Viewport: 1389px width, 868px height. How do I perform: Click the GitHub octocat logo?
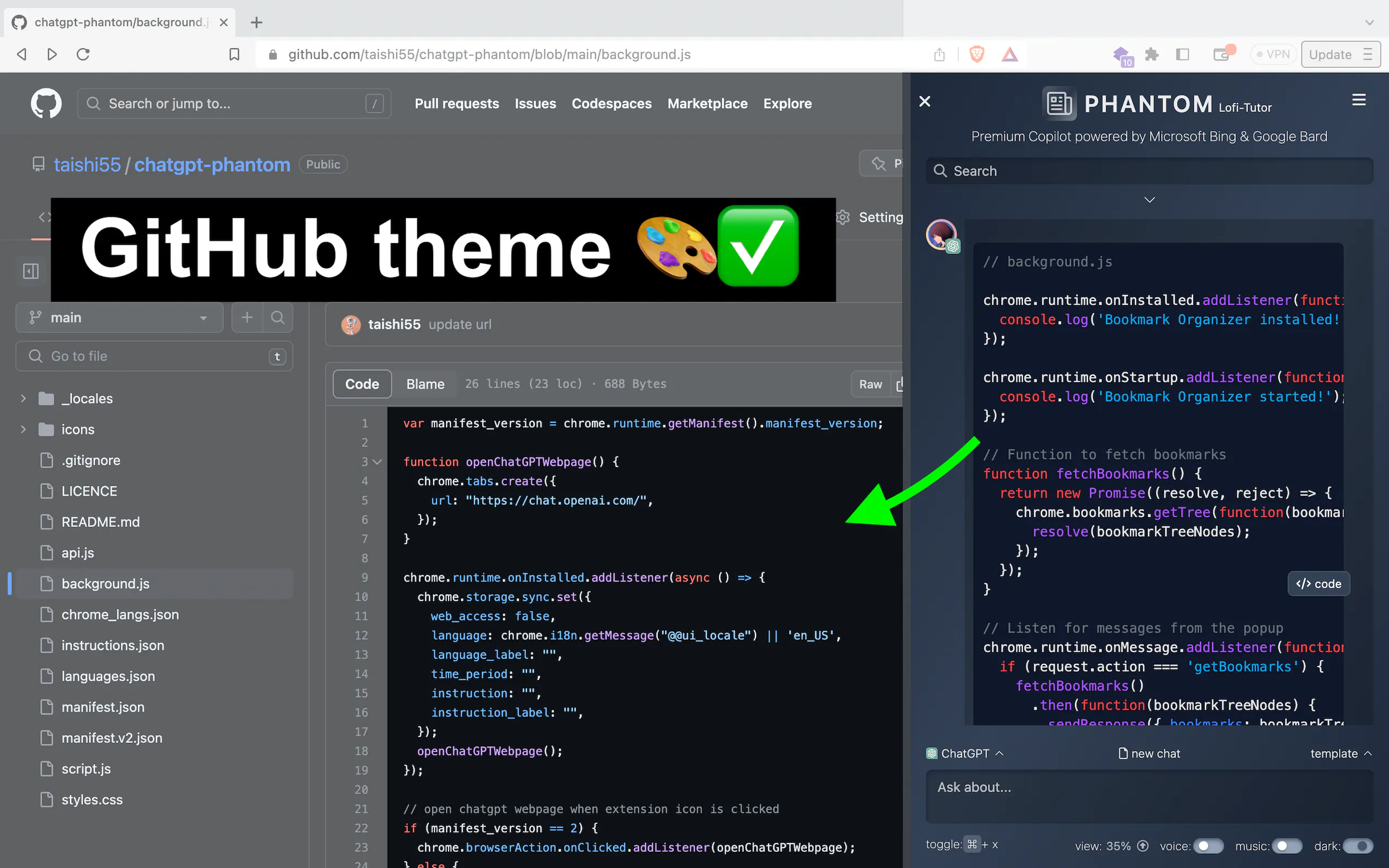point(46,103)
